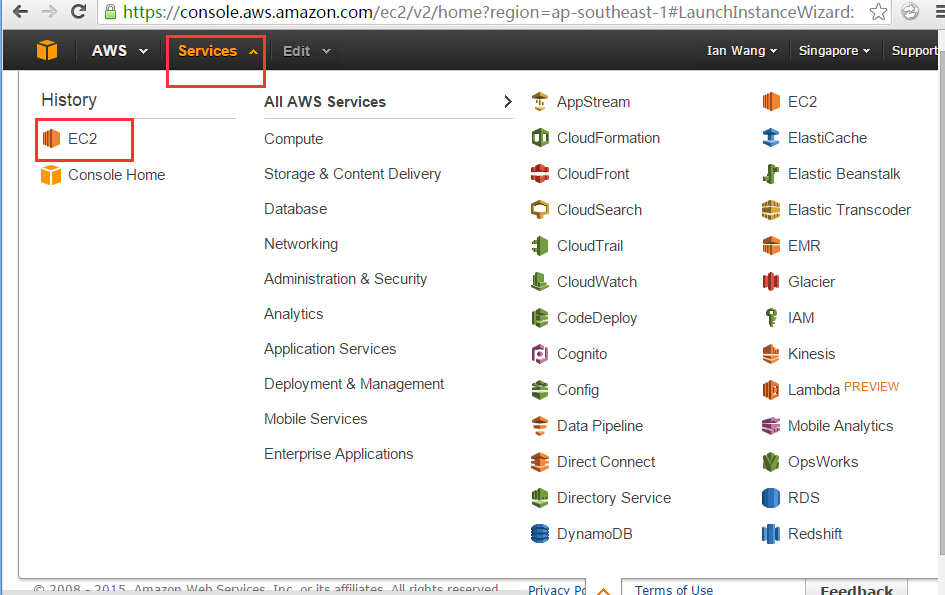Open the Terms of Use link
The image size is (945, 595).
tap(673, 589)
